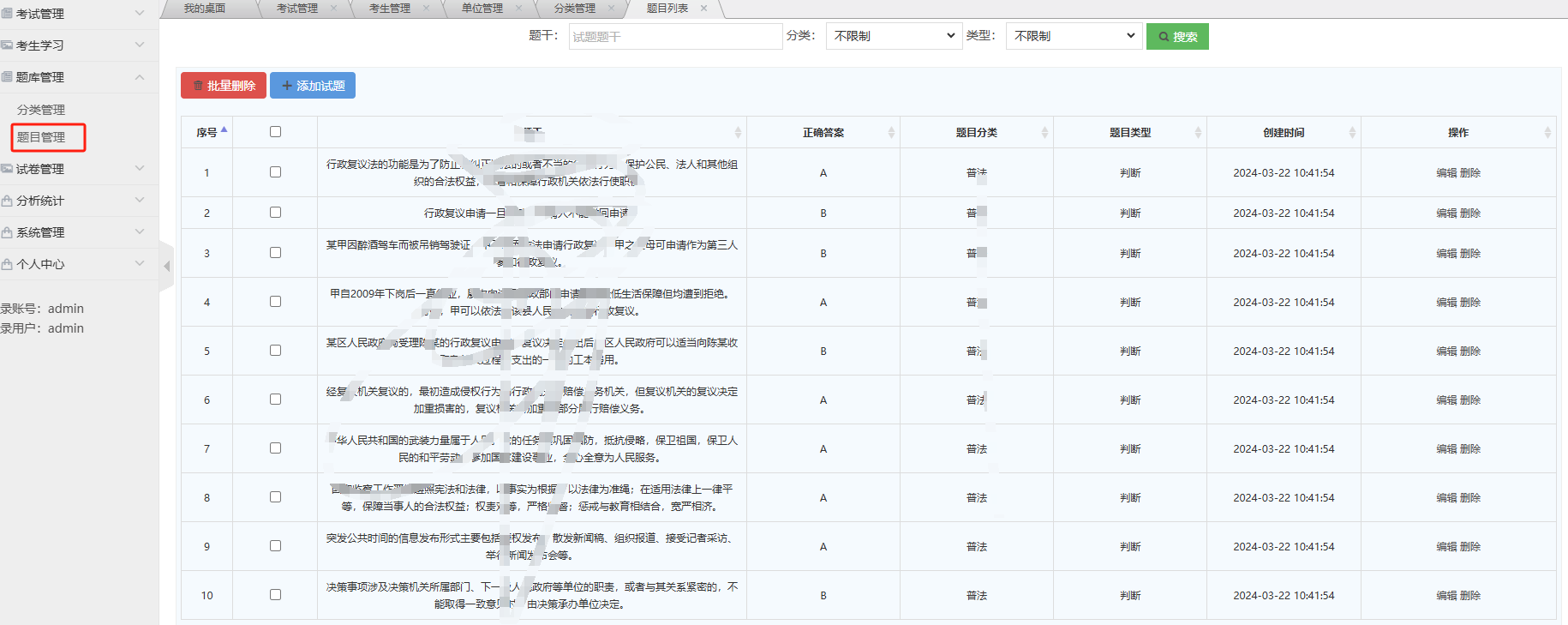This screenshot has width=1568, height=625.
Task: Click the 操作 column header
Action: 1458,132
